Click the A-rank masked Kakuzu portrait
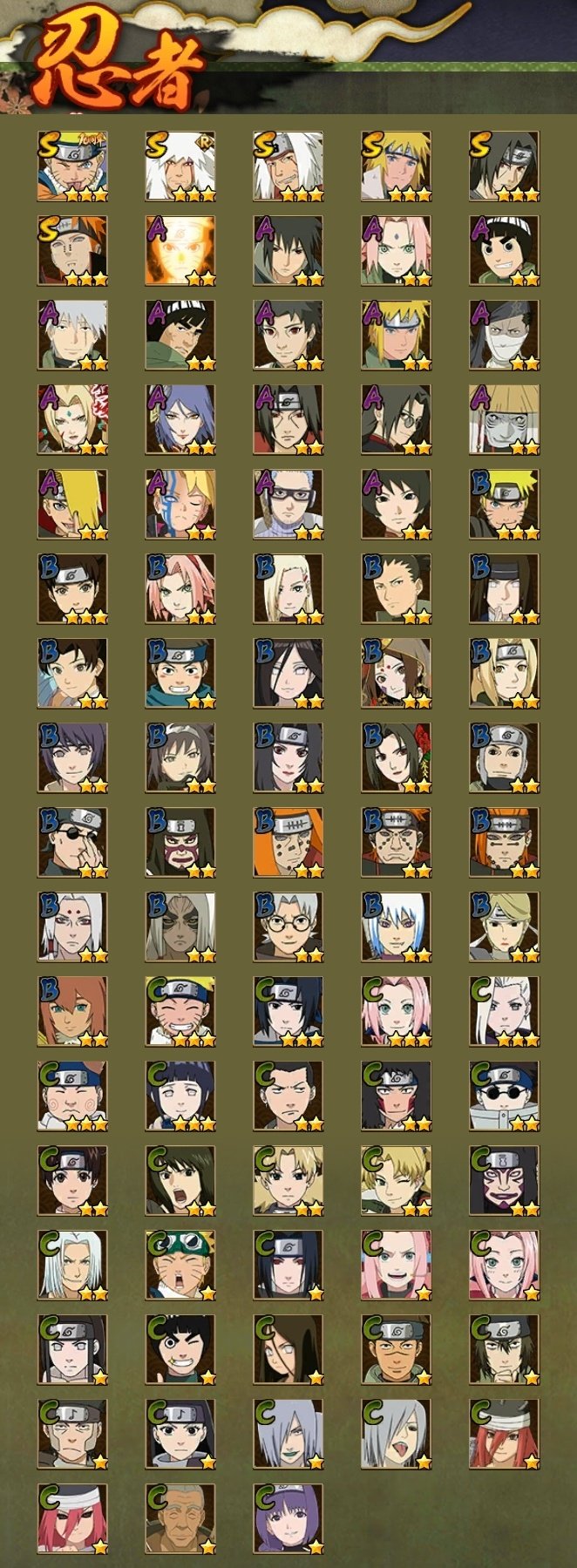Viewport: 577px width, 1568px height. [505, 336]
